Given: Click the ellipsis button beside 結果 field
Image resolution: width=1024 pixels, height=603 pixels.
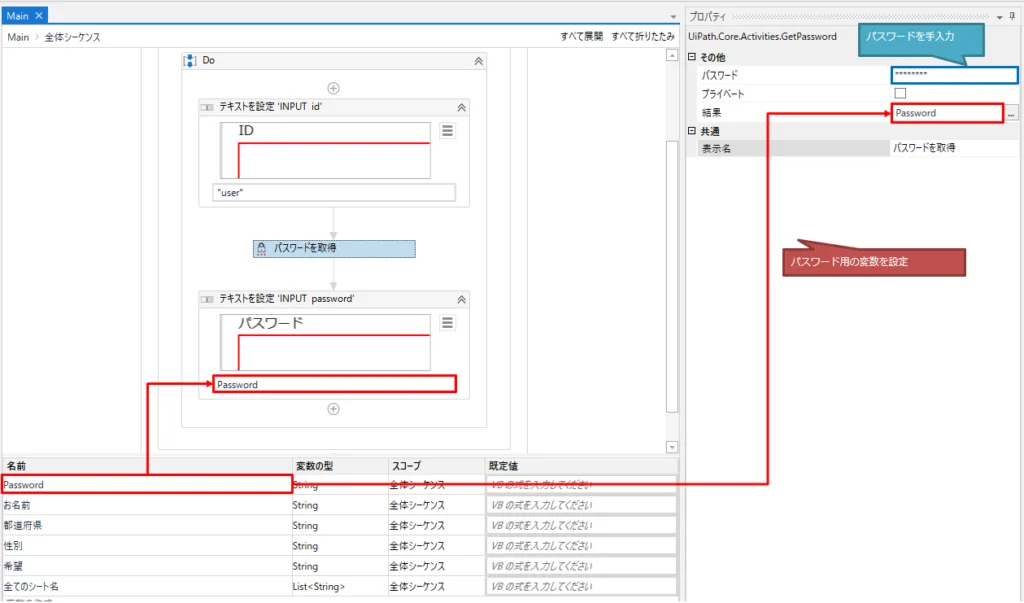Looking at the screenshot, I should tap(1012, 113).
